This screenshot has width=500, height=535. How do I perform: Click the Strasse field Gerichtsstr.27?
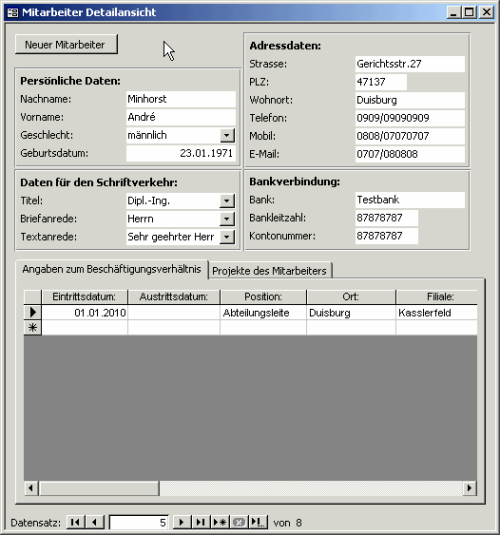tap(410, 64)
